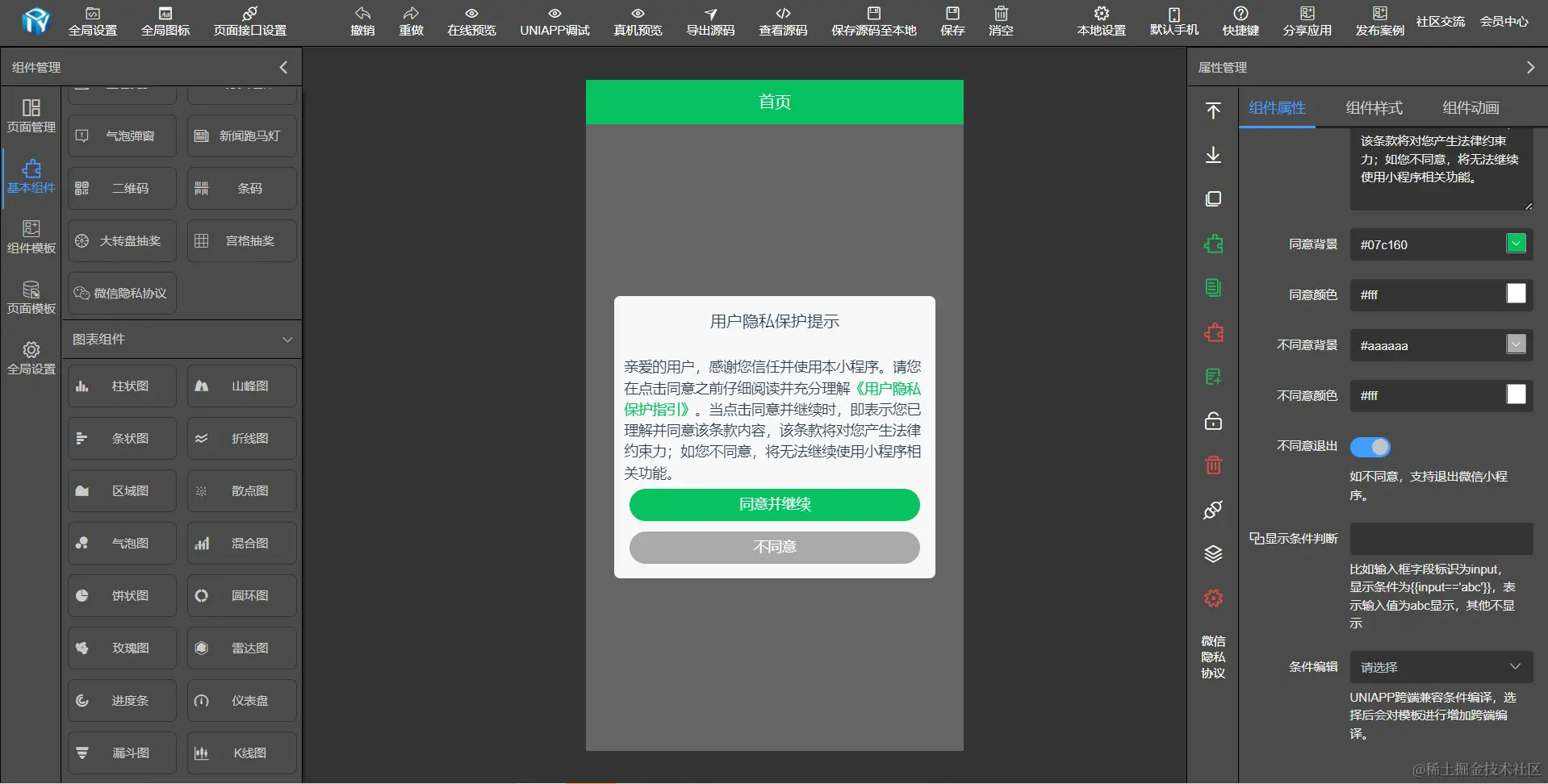Switch to the 组件样式 tab

pyautogui.click(x=1374, y=108)
